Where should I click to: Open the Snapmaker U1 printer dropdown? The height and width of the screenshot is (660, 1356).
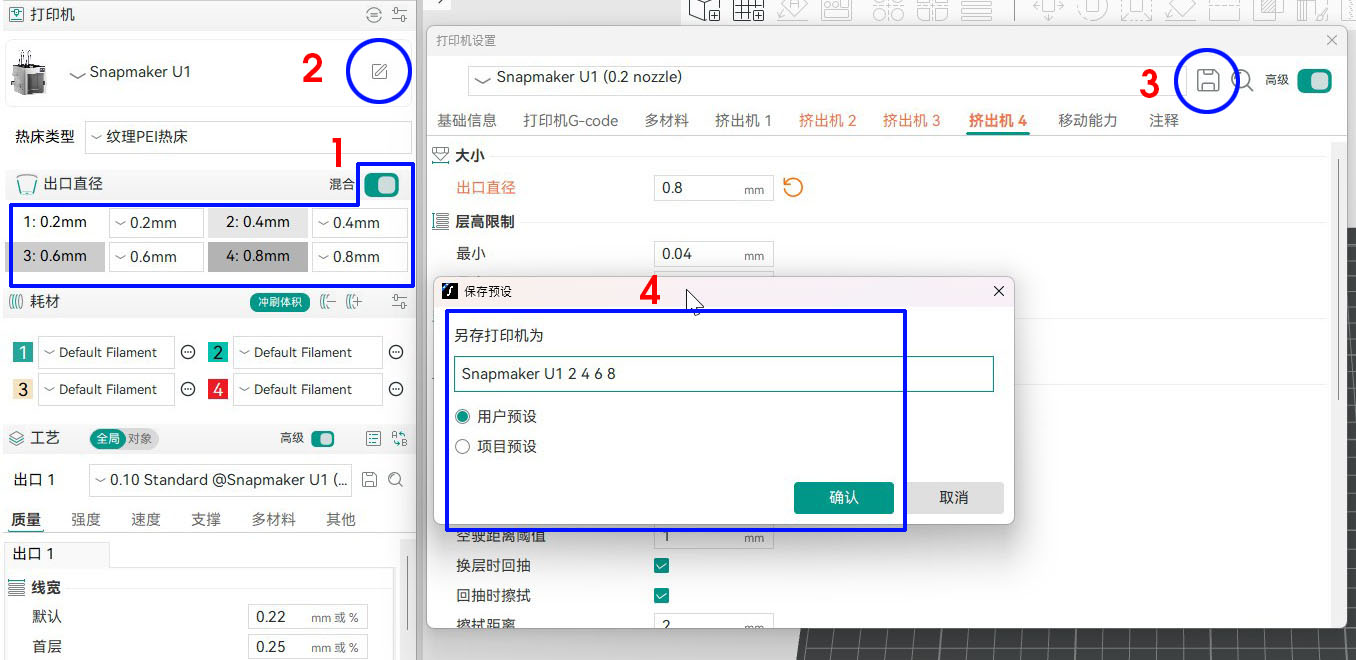(x=130, y=72)
